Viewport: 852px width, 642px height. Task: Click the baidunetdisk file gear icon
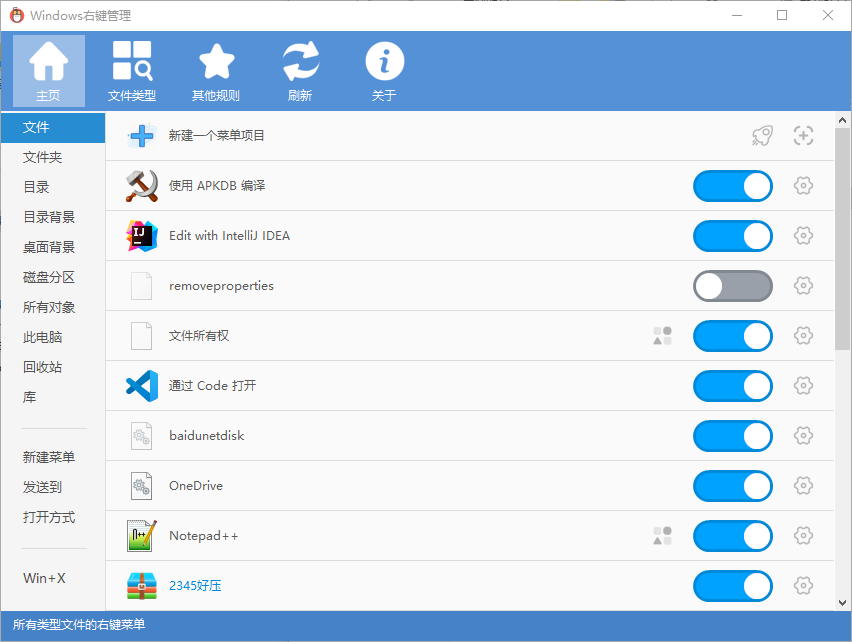point(141,436)
